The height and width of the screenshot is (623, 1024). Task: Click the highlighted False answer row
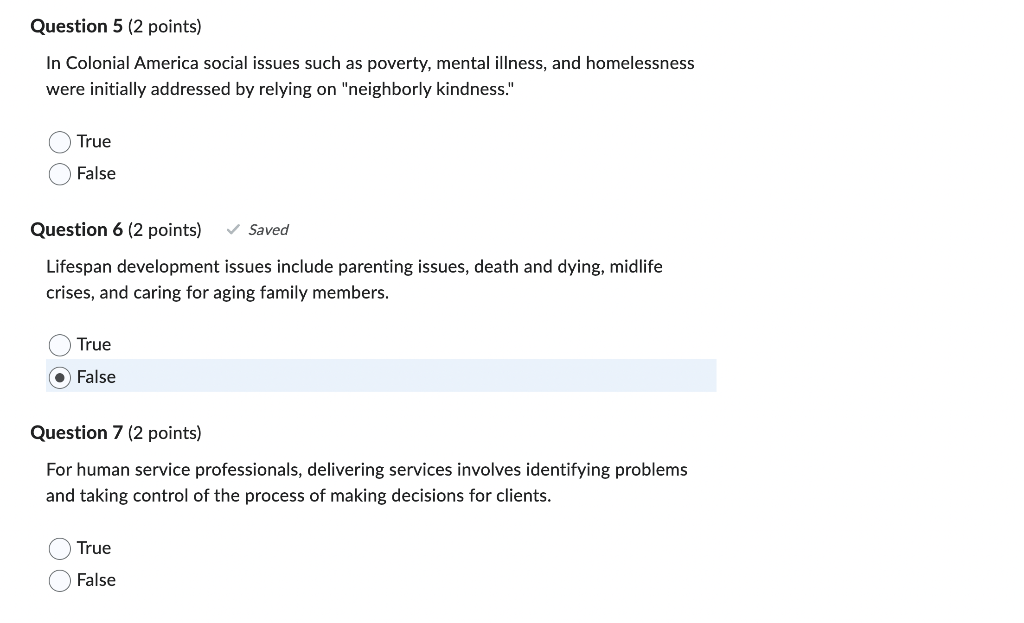[380, 376]
